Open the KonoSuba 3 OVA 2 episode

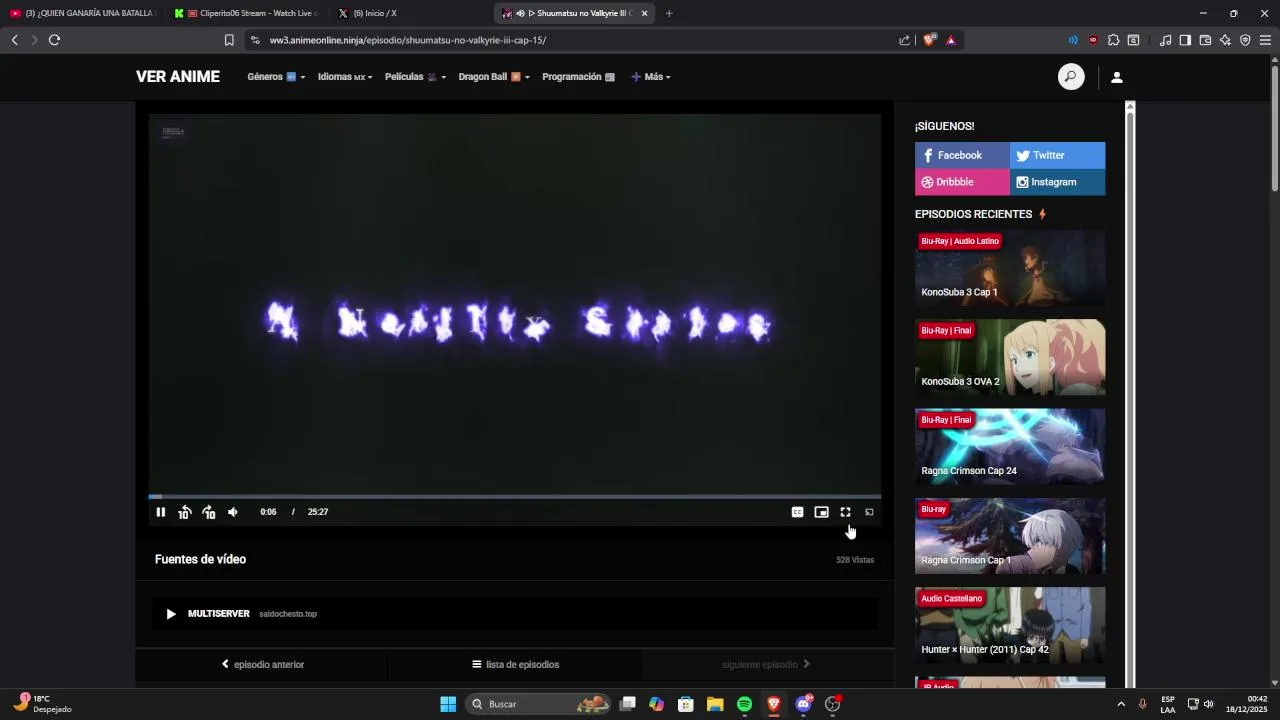tap(1010, 357)
